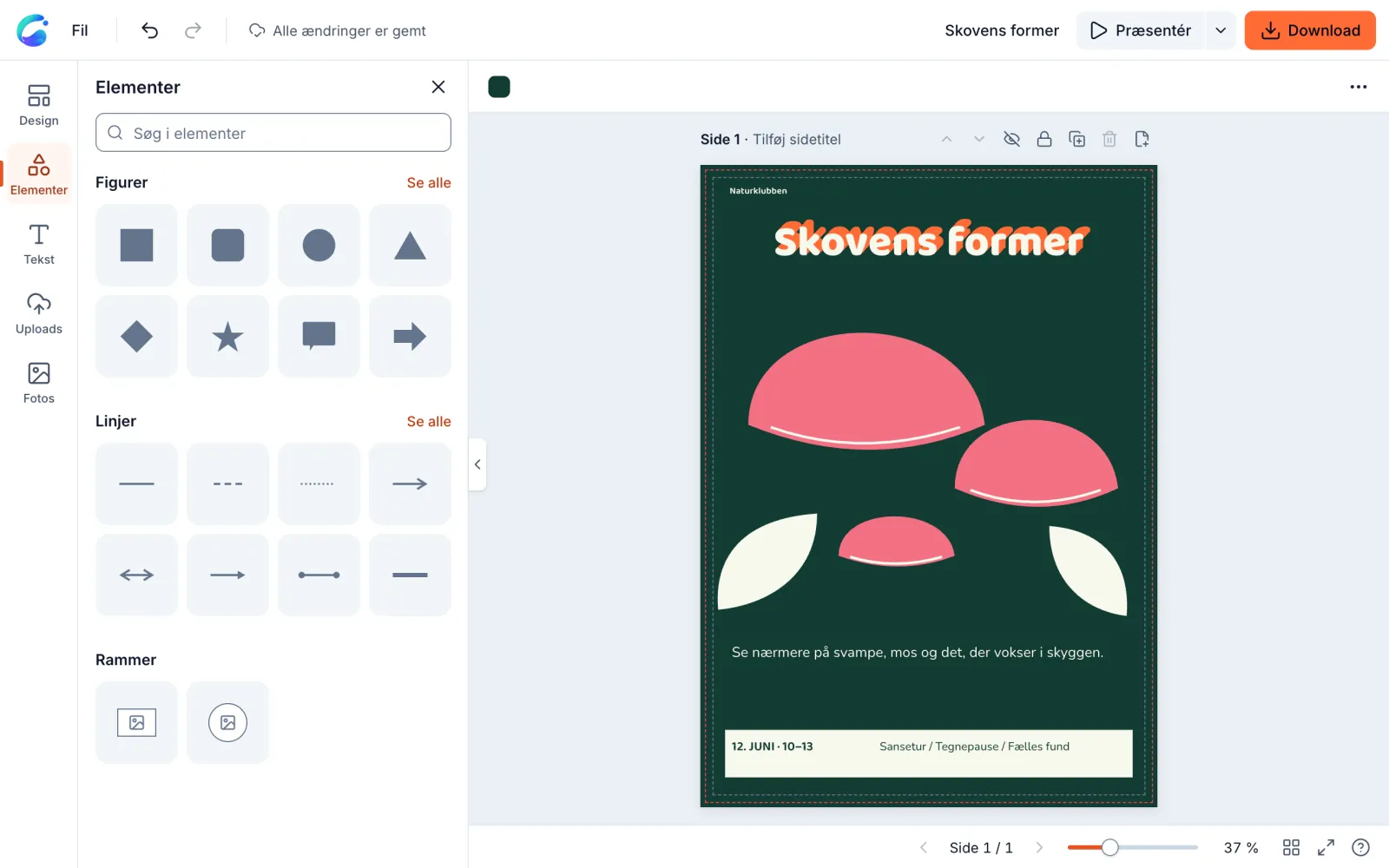Edit the Tilføj sidetitel page title

[x=797, y=139]
